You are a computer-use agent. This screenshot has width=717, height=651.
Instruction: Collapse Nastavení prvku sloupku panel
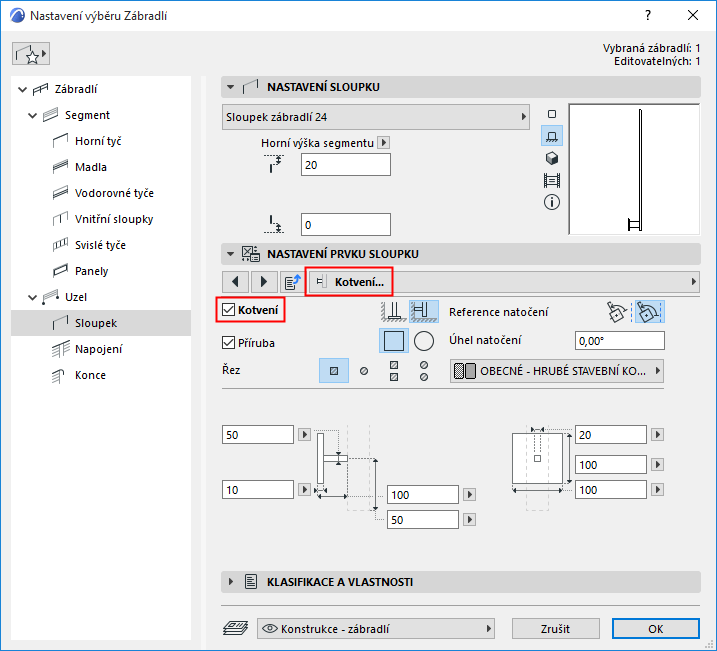[x=230, y=254]
